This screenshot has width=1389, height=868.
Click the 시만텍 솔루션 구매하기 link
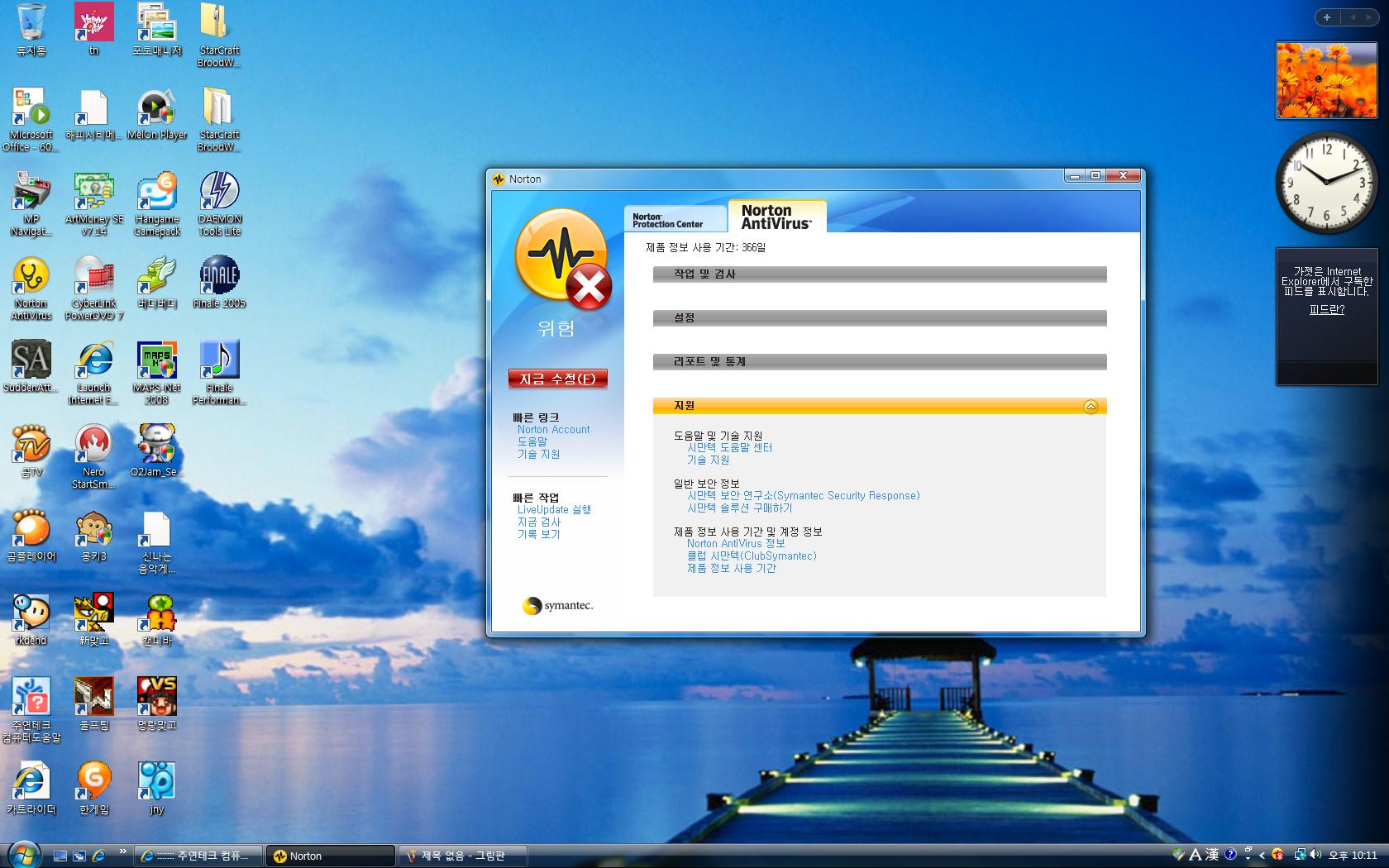(x=739, y=508)
